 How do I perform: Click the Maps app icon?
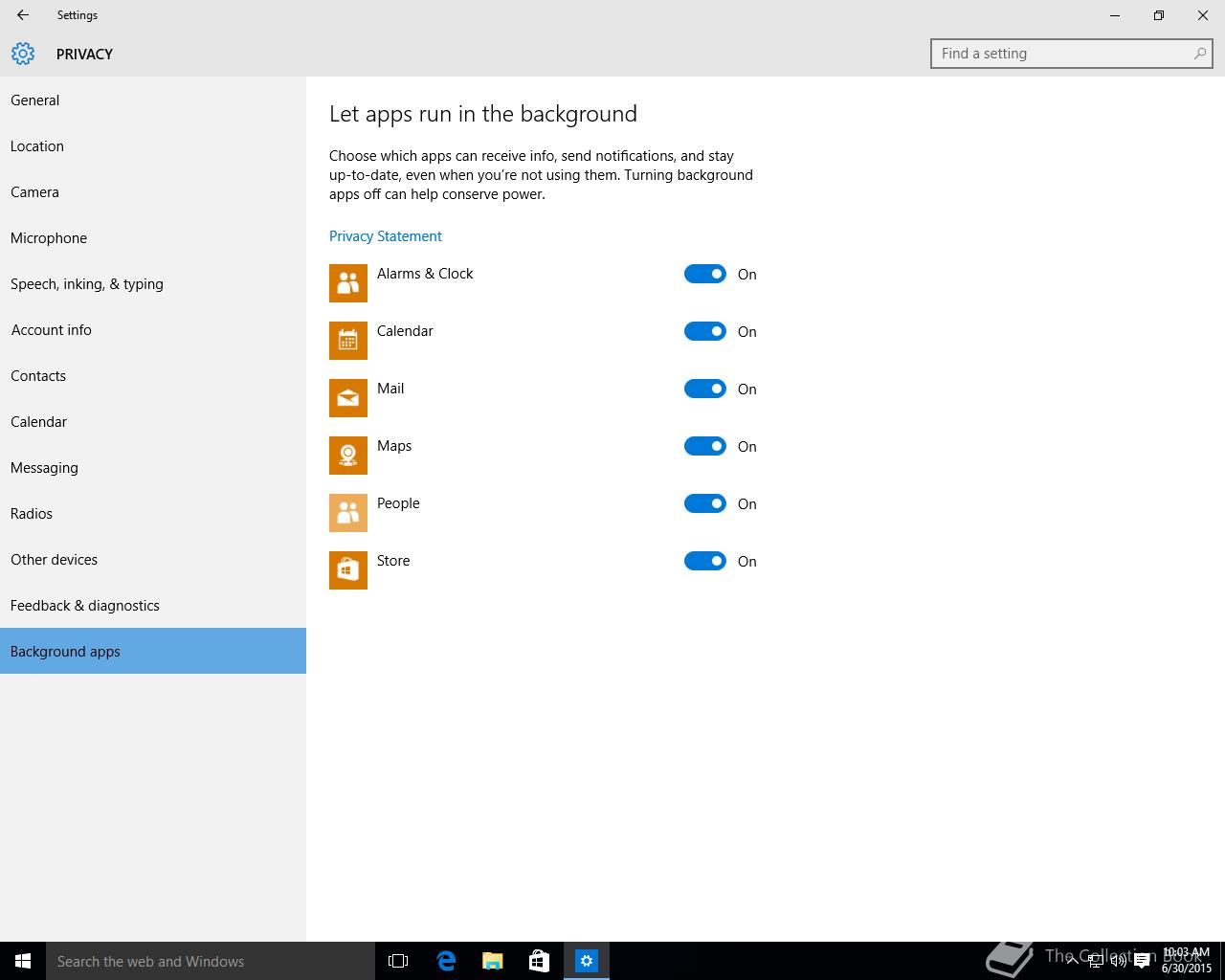click(x=348, y=456)
